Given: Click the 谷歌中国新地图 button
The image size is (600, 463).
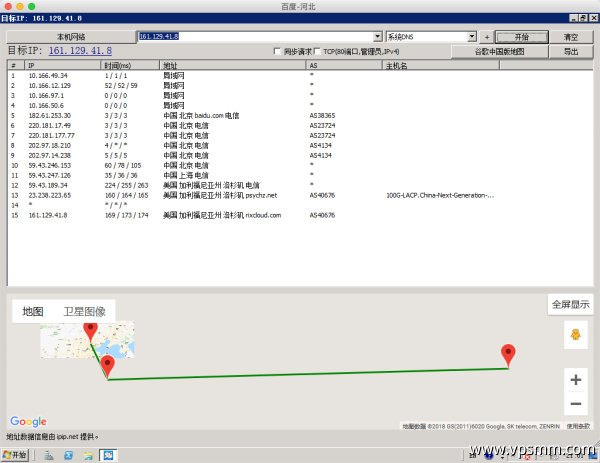Looking at the screenshot, I should [499, 52].
